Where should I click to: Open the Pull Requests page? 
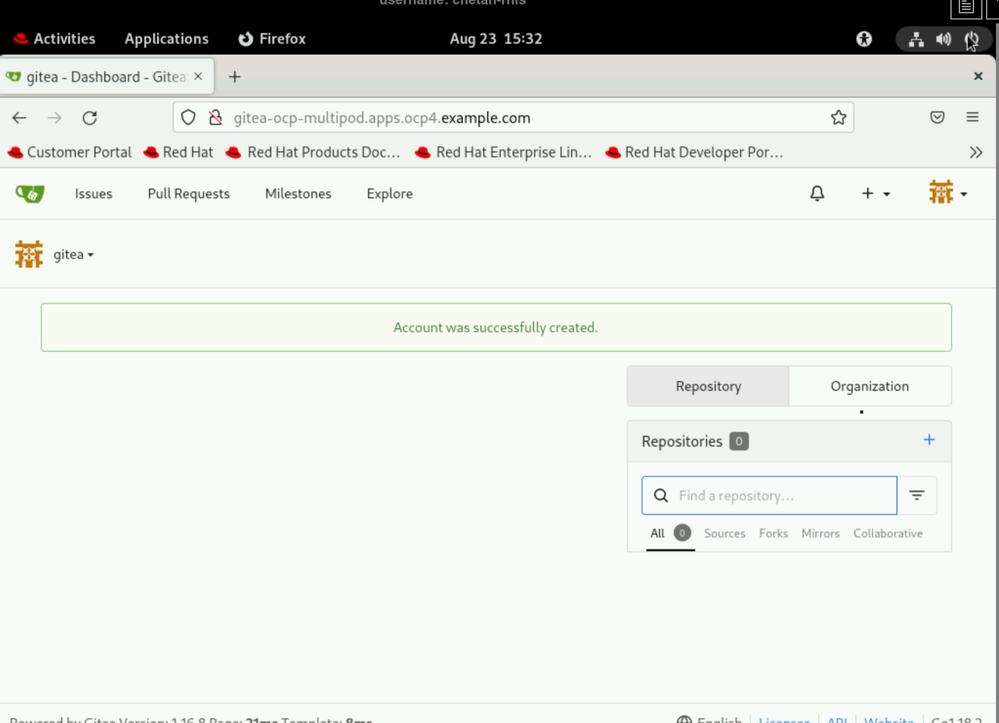(188, 194)
